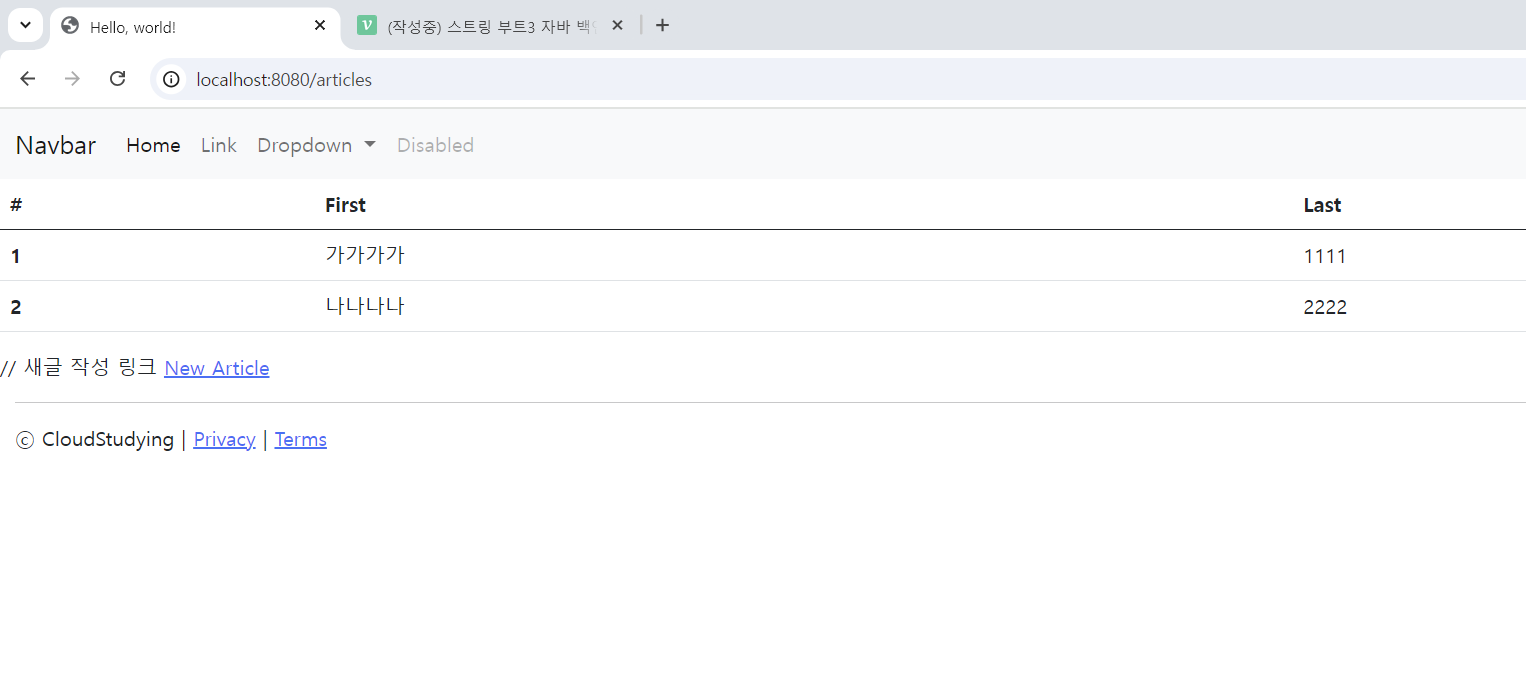Click the globe favicon of Hello, world! tab
The image size is (1526, 692).
coord(70,26)
